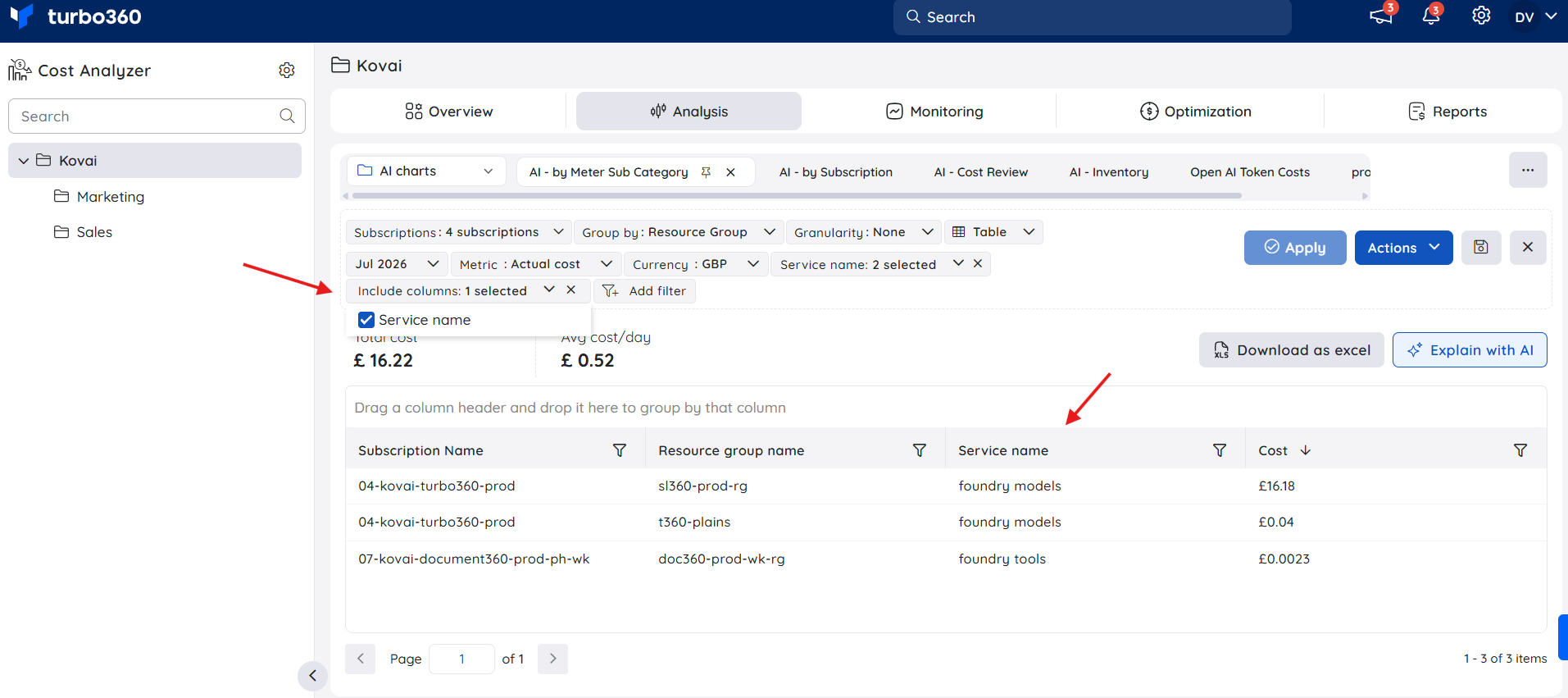
Task: Open the three-dots more options menu
Action: [1528, 170]
